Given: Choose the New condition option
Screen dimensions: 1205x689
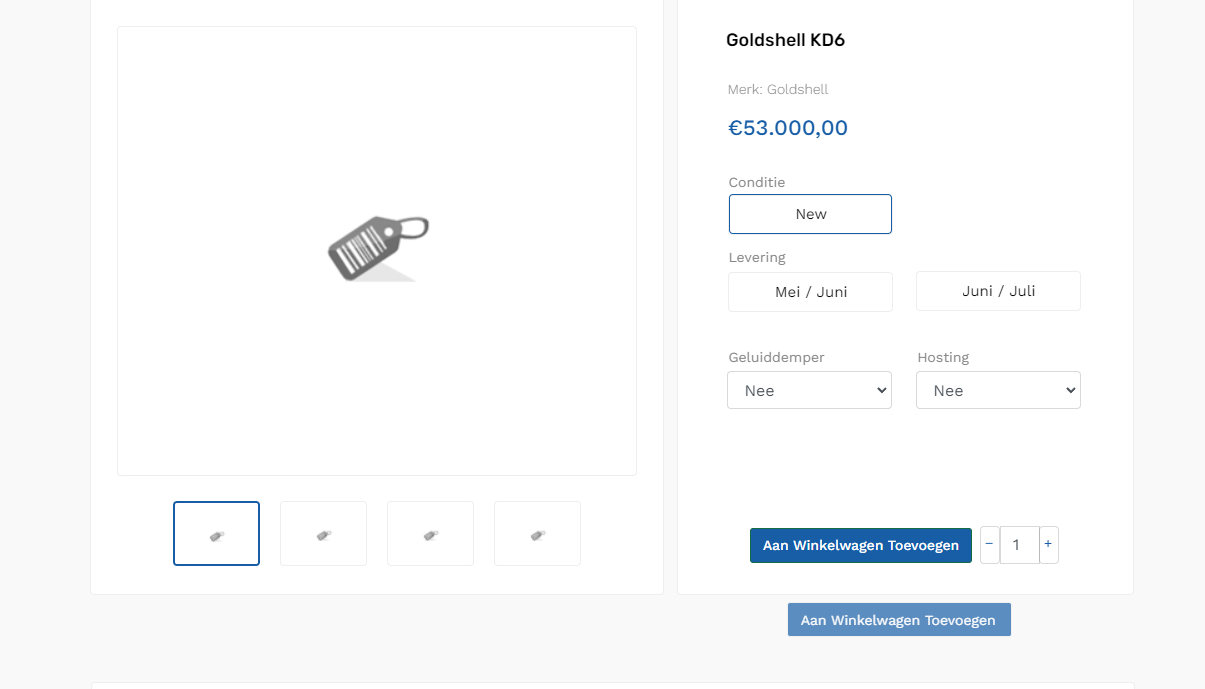Looking at the screenshot, I should pos(810,214).
